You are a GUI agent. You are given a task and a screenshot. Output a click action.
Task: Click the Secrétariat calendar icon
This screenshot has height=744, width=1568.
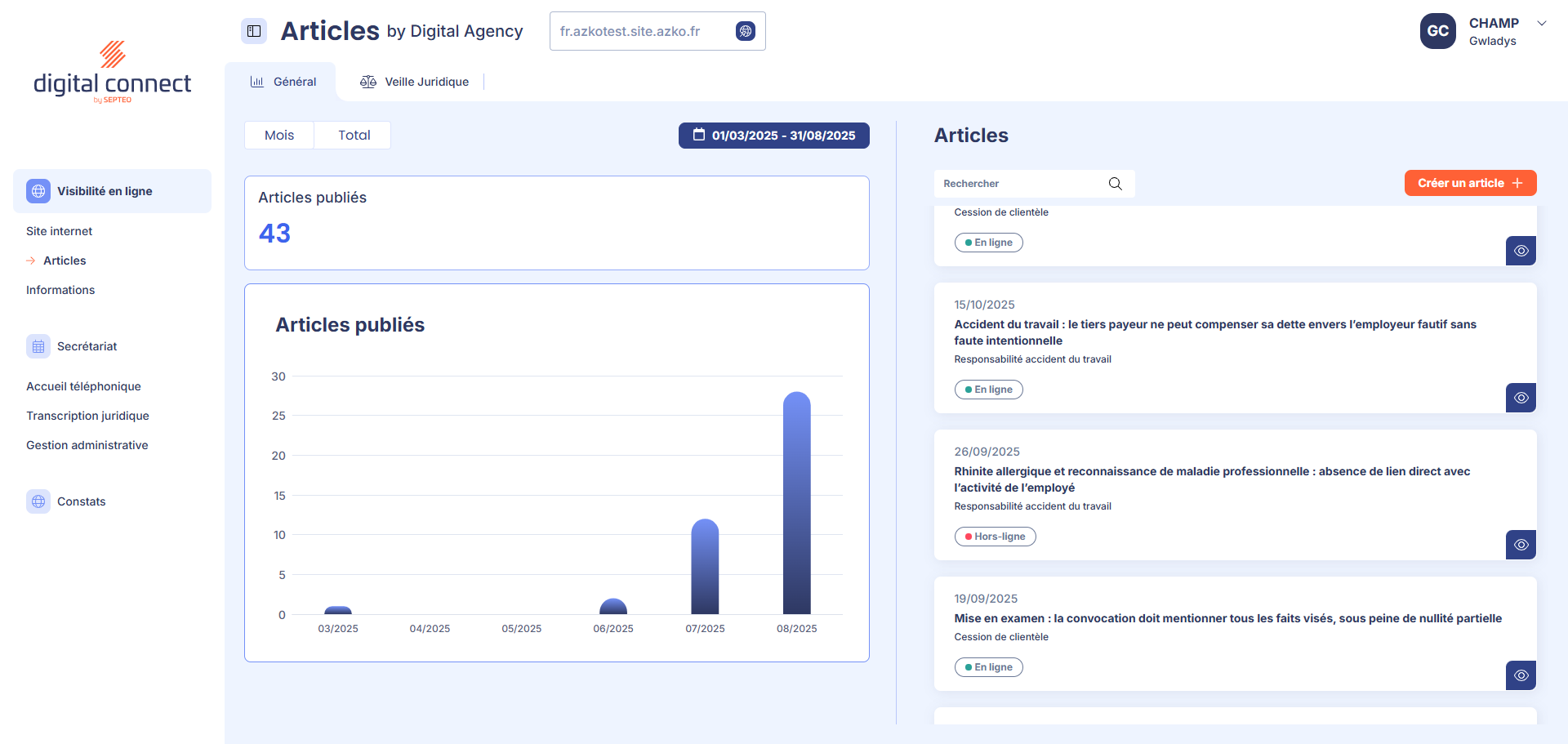tap(38, 346)
